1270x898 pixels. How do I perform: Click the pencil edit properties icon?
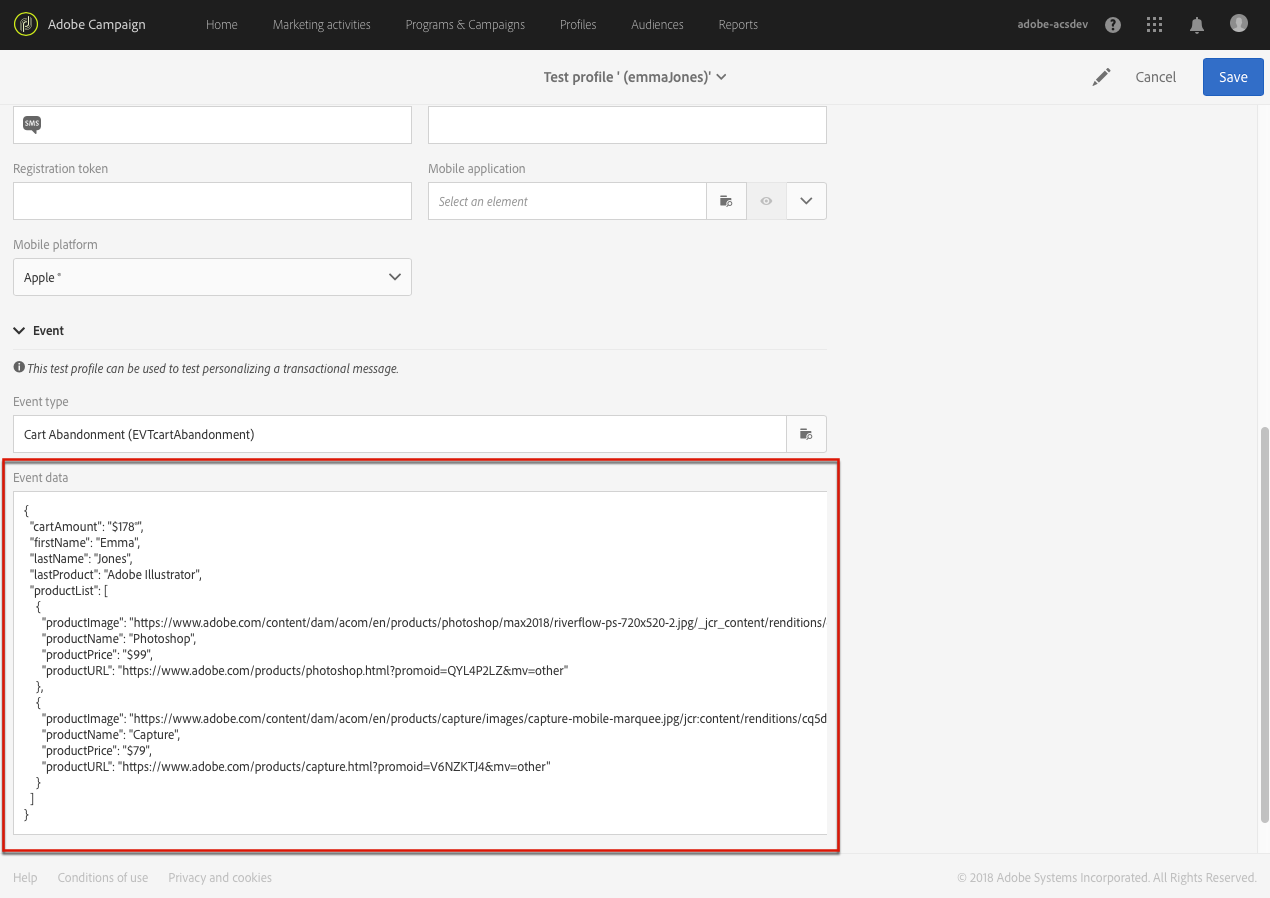1102,77
